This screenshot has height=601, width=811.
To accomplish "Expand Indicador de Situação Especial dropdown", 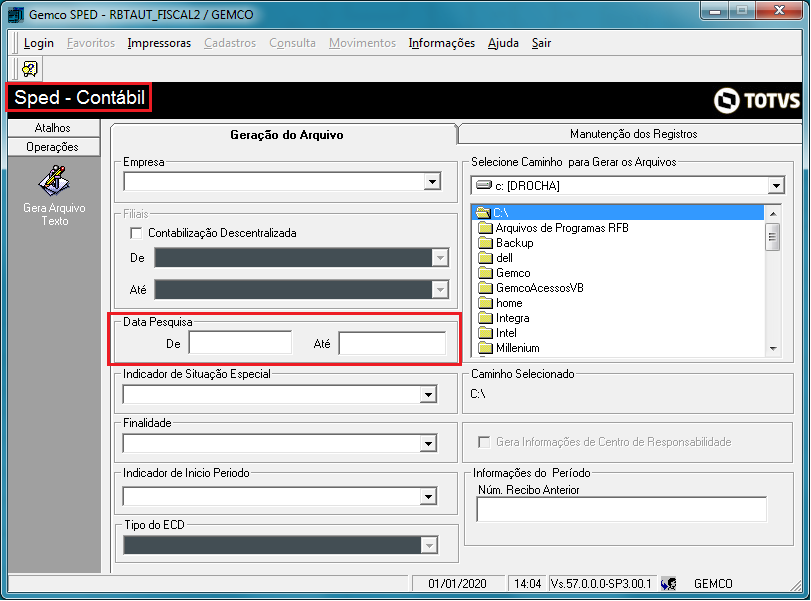I will (428, 395).
